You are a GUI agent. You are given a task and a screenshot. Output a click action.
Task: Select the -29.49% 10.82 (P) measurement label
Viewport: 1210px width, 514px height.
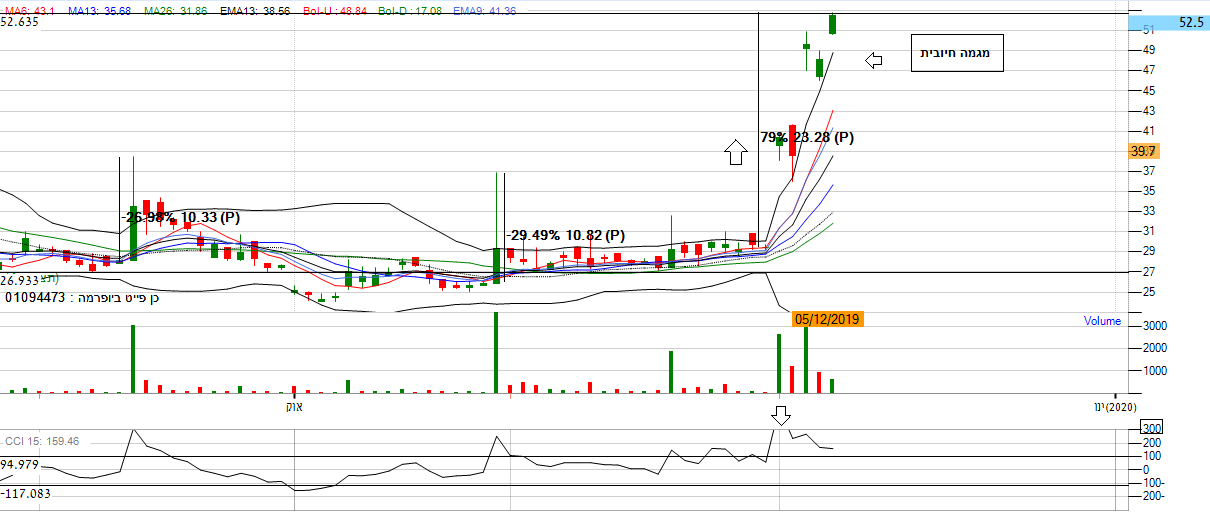tap(565, 235)
